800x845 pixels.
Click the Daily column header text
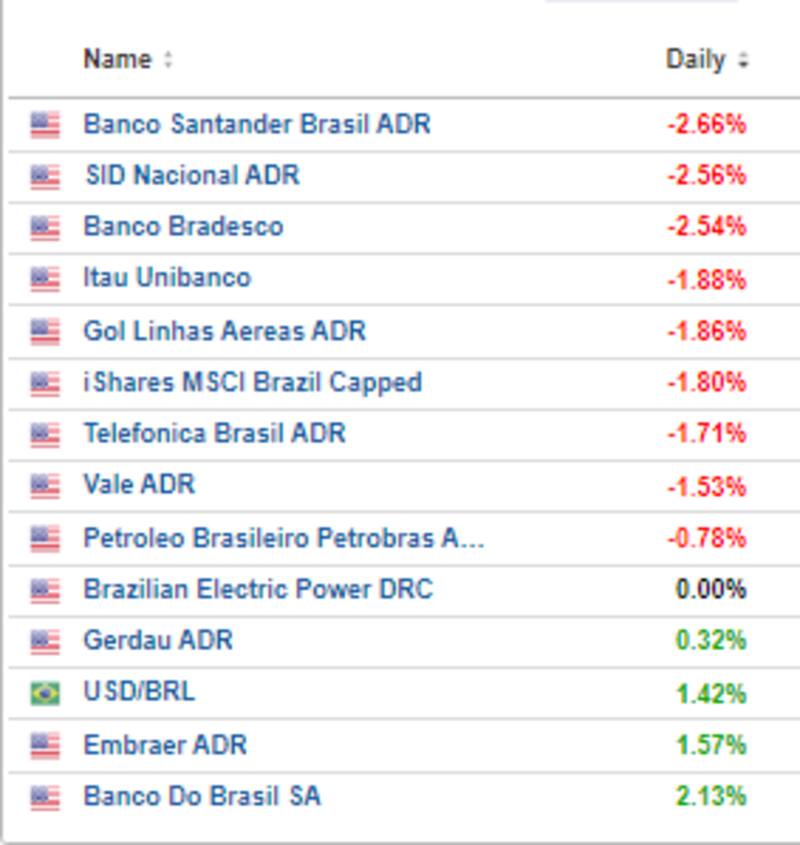coord(695,59)
